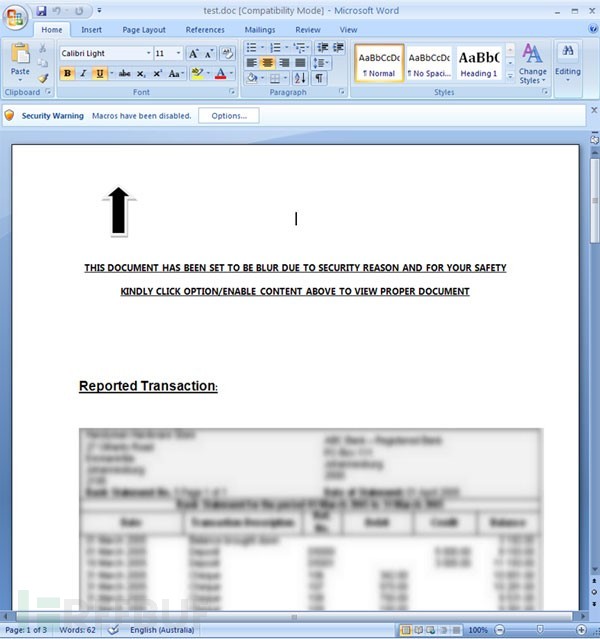Screen dimensions: 600x639
Task: Open Word Help question mark
Action: tap(593, 29)
